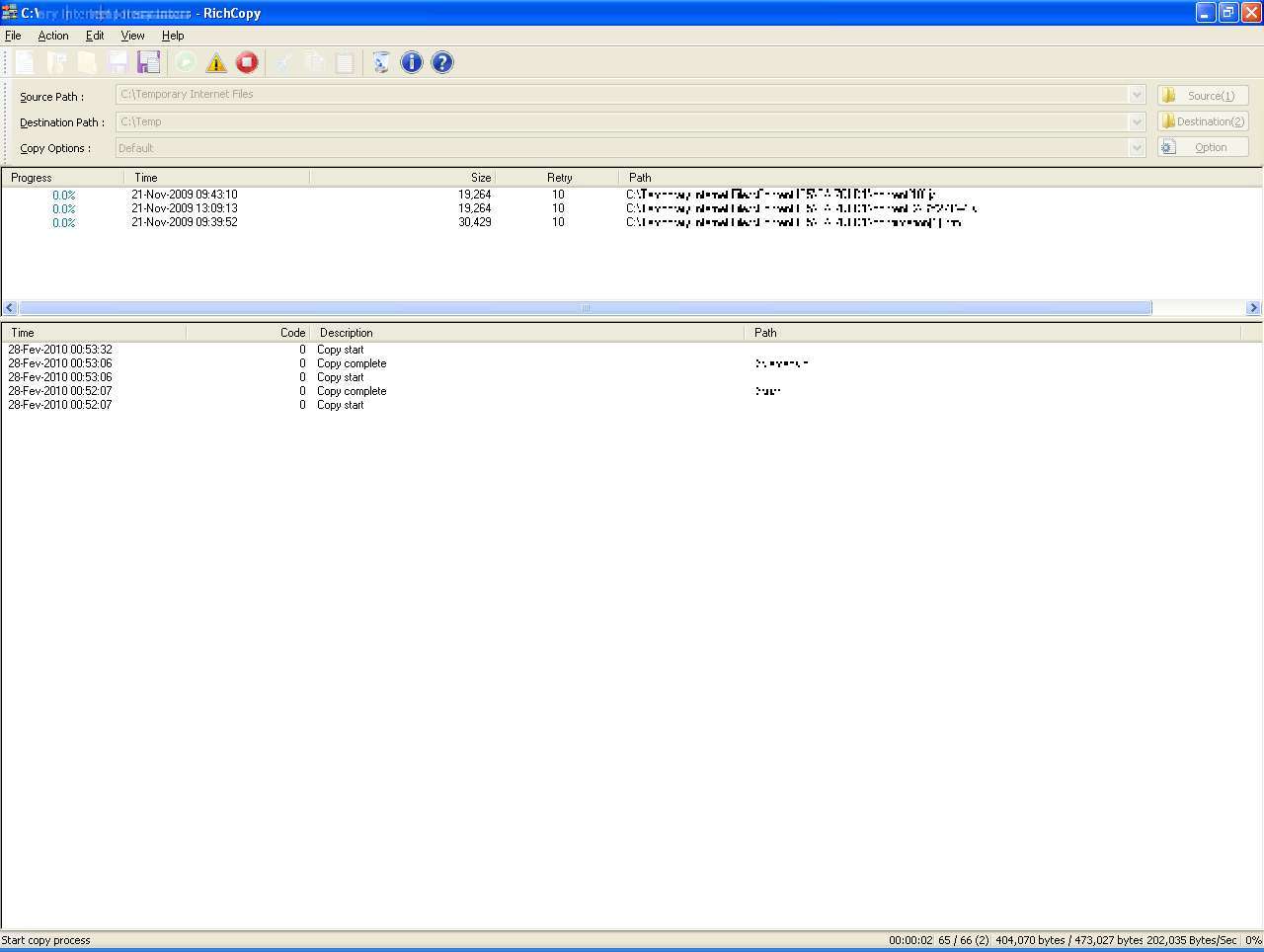
Task: Expand the Copy Options dropdown arrow
Action: point(1136,148)
